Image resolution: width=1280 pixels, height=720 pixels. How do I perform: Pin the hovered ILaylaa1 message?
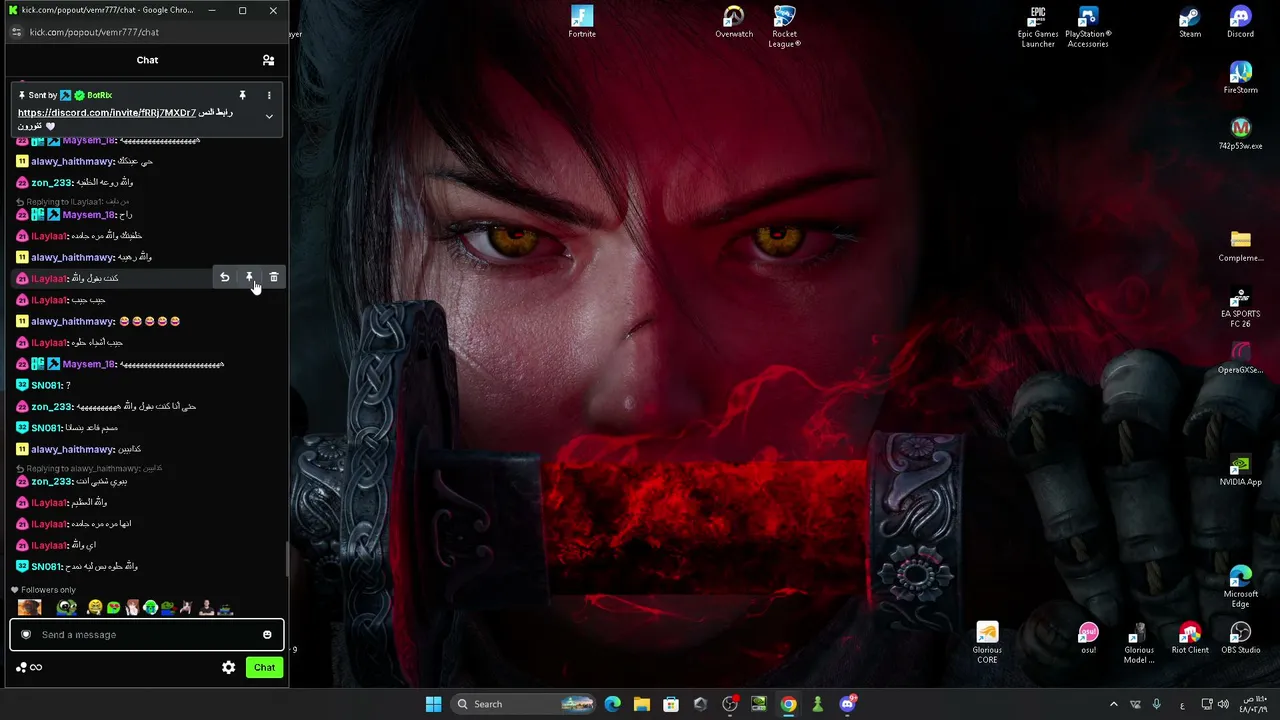tap(249, 278)
